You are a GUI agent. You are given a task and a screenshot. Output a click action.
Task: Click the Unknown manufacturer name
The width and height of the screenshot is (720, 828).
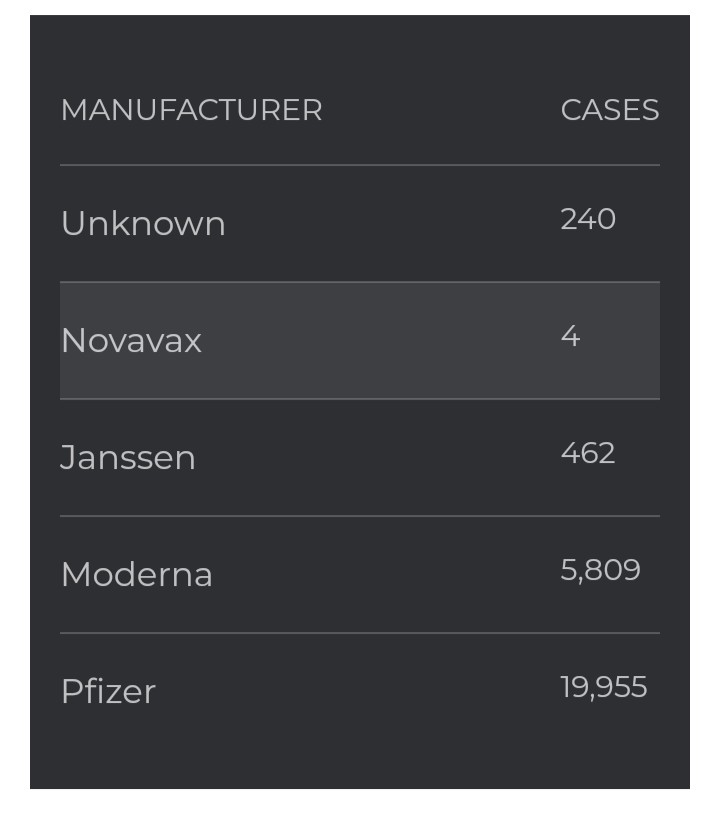pos(143,223)
